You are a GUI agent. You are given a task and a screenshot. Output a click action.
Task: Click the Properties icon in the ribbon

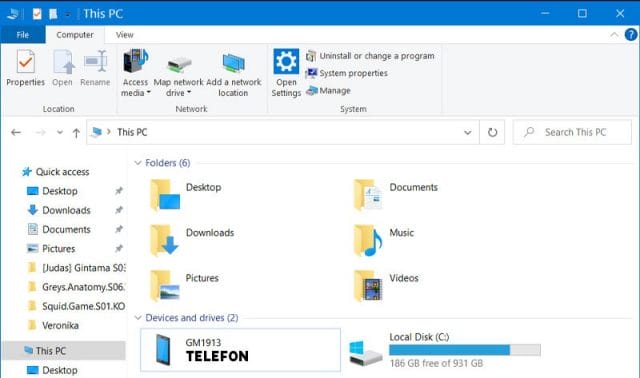(25, 62)
